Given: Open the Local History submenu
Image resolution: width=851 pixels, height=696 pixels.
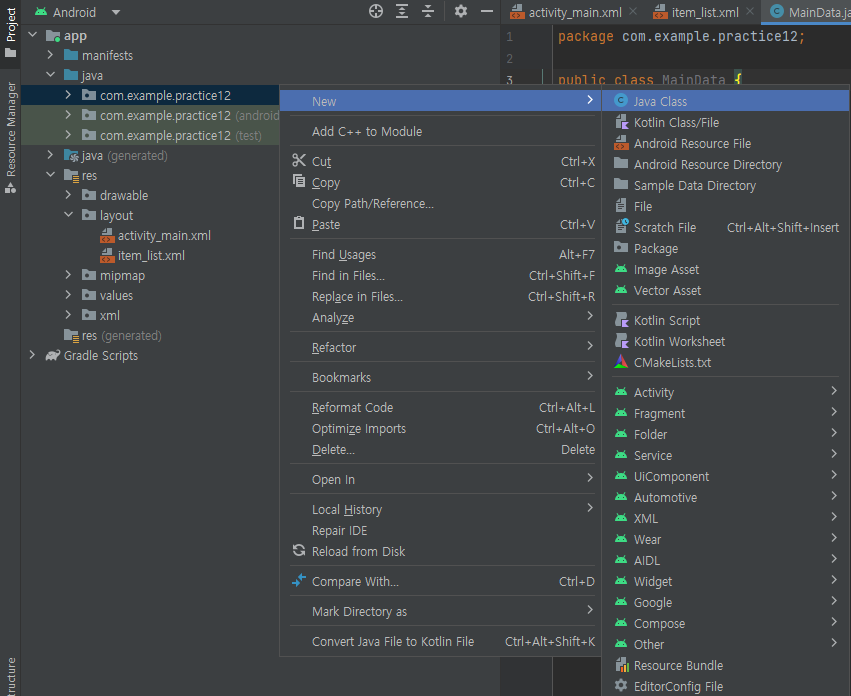Looking at the screenshot, I should pos(441,509).
